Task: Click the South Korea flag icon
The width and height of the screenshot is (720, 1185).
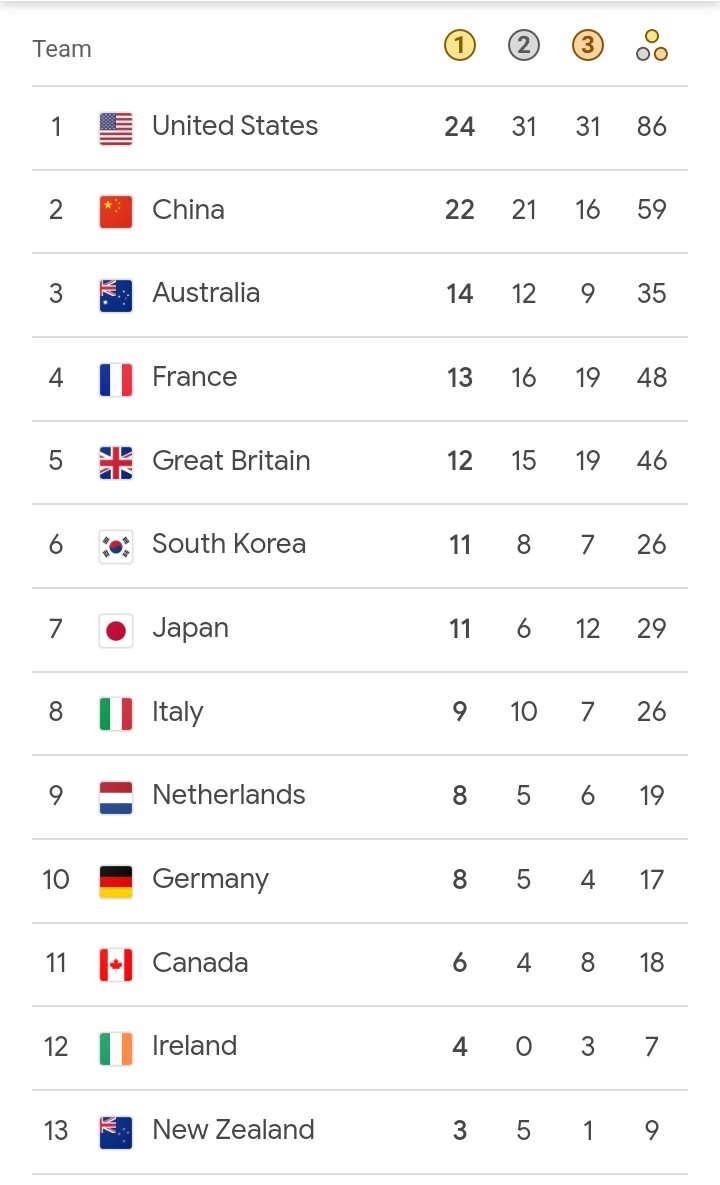Action: 116,545
